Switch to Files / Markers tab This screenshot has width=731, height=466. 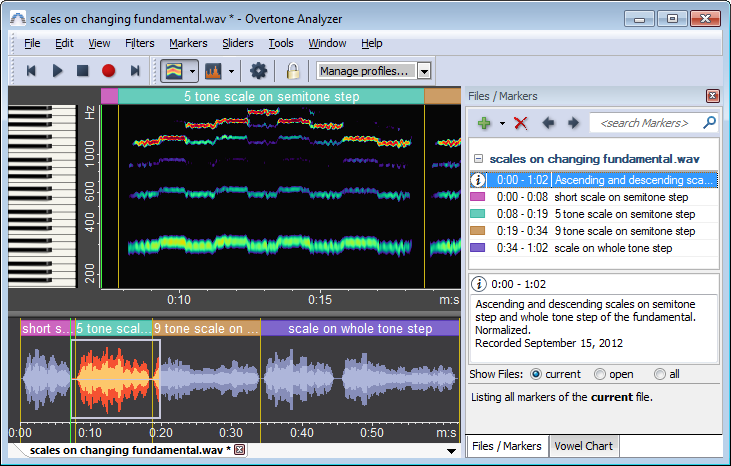point(507,446)
